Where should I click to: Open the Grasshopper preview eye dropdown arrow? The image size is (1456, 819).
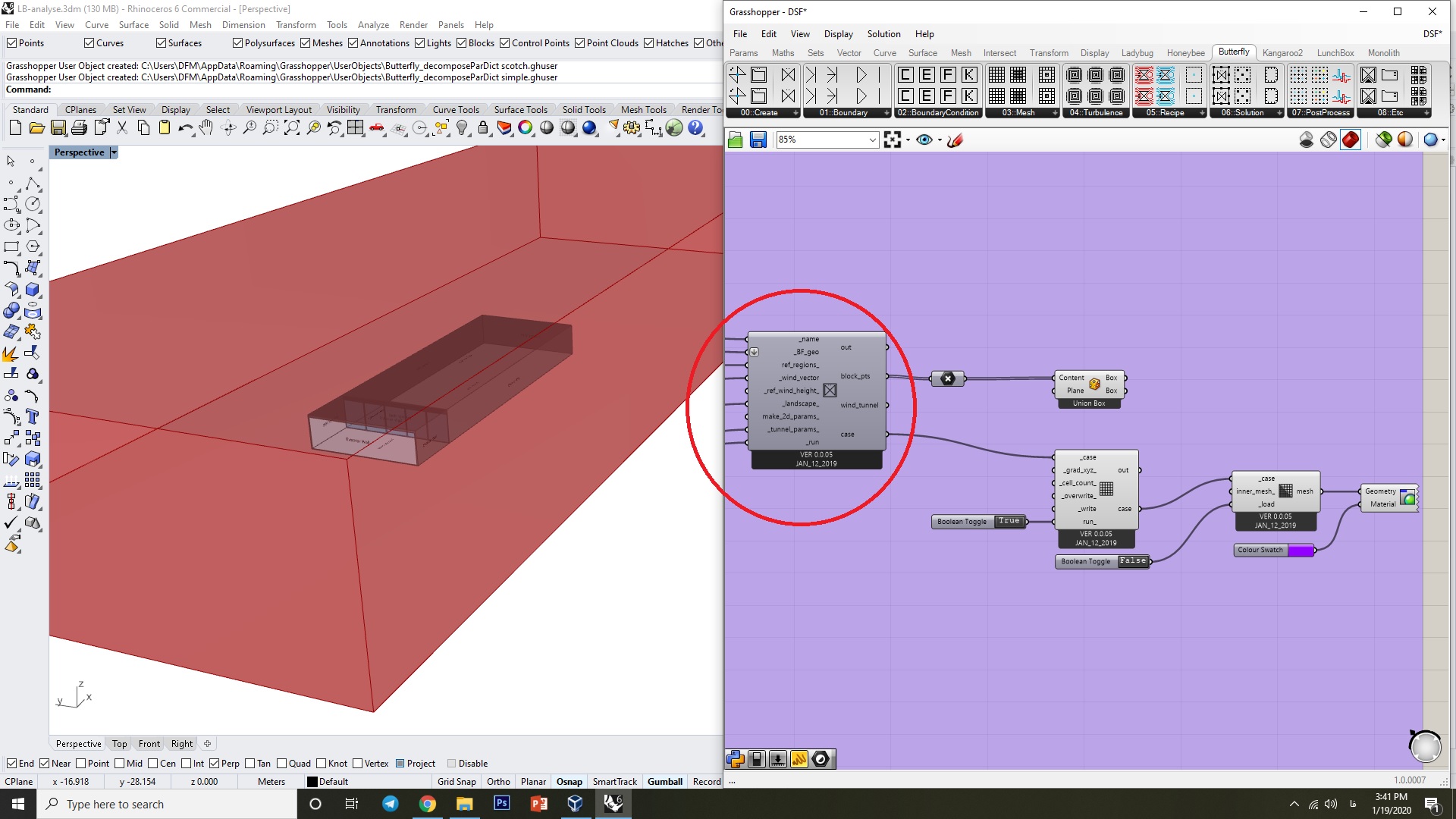(x=940, y=140)
